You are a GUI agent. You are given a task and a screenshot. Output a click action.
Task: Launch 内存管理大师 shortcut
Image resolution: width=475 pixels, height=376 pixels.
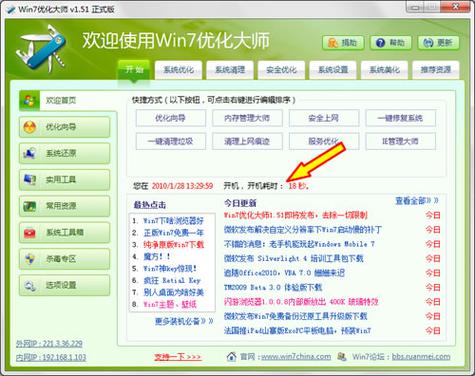pyautogui.click(x=247, y=118)
